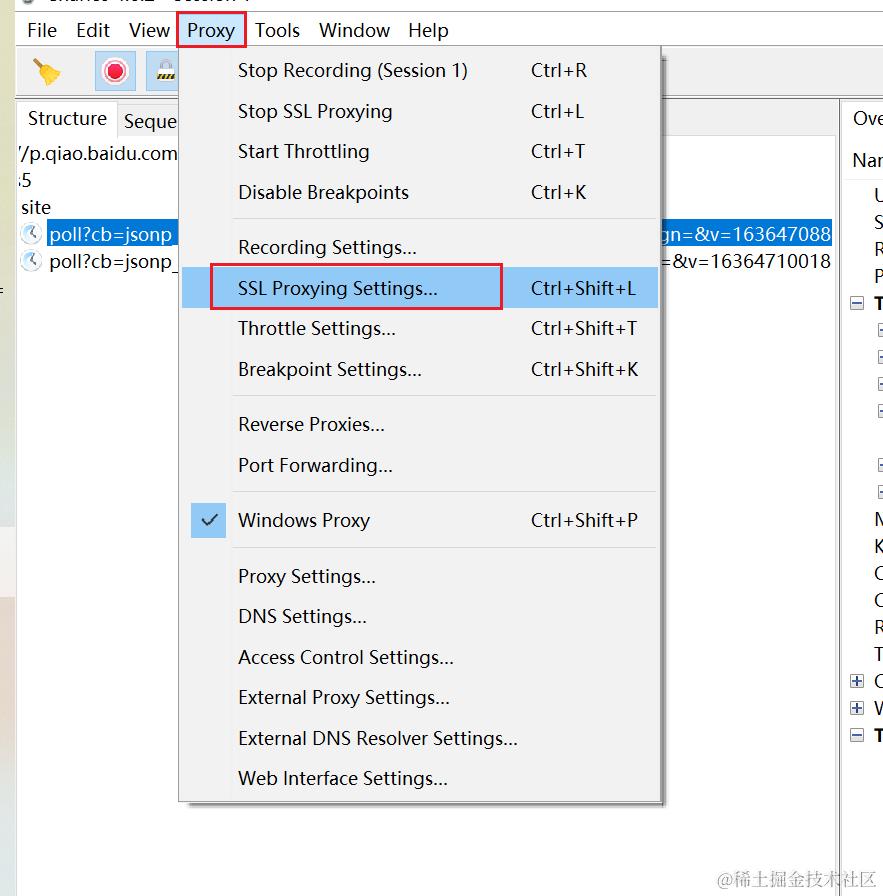Open Web Interface Settings...

[420, 779]
